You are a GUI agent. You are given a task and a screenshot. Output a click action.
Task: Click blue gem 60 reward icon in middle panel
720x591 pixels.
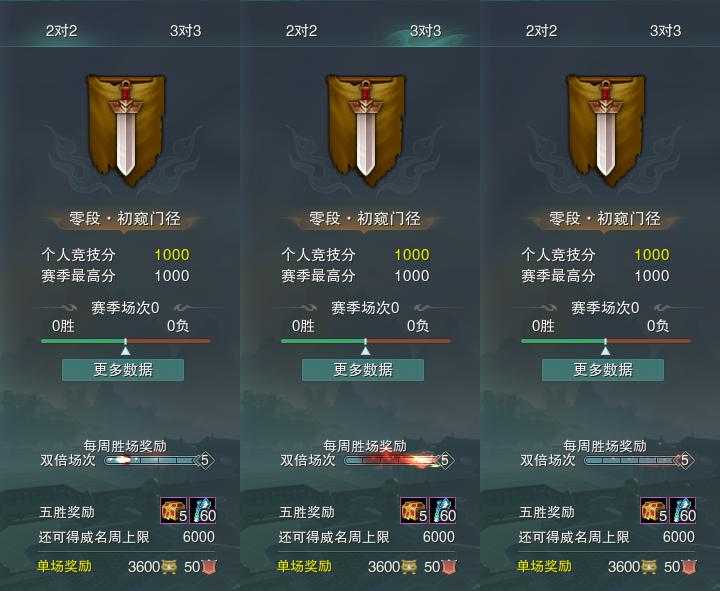click(442, 510)
